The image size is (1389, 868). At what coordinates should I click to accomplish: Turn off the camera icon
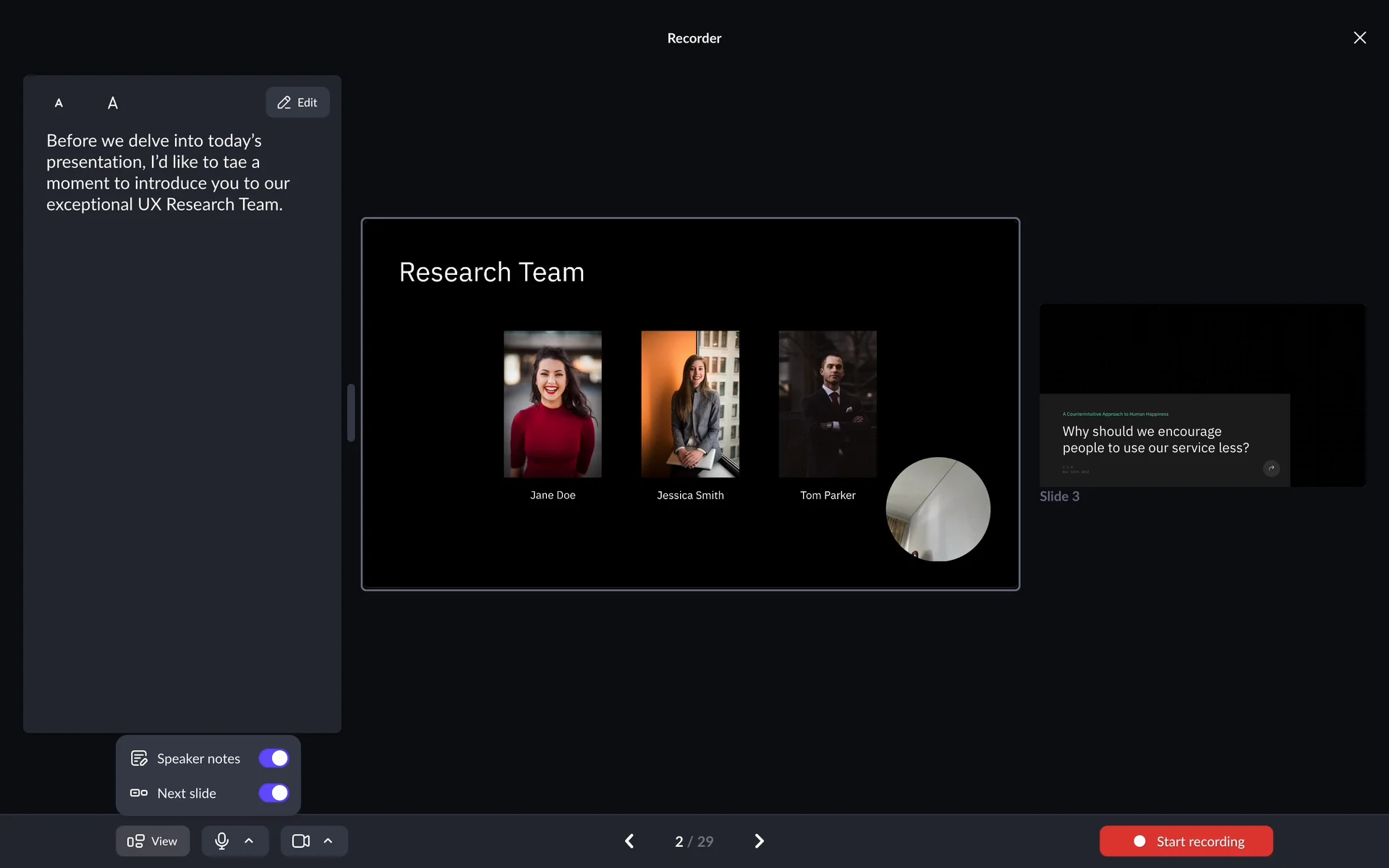tap(301, 841)
